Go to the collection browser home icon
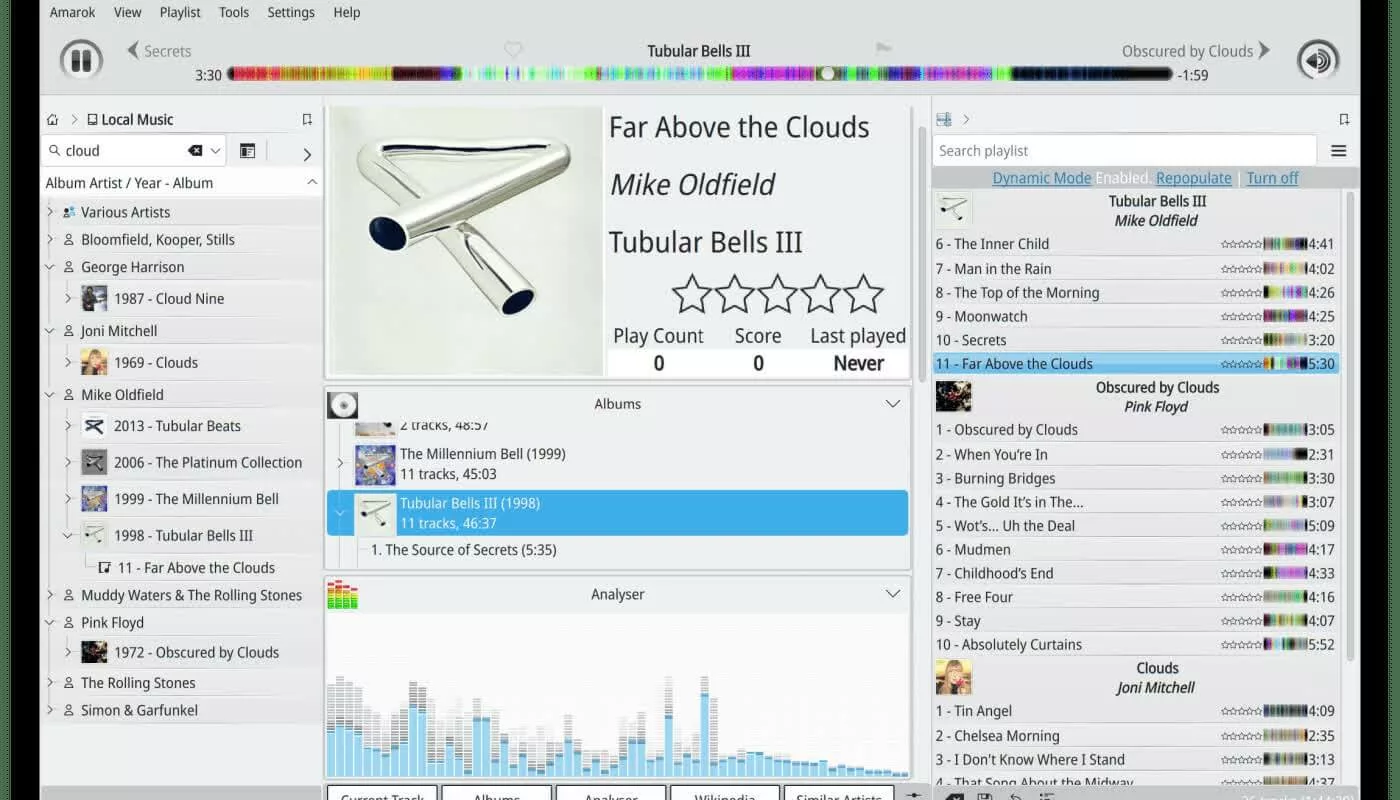The height and width of the screenshot is (800, 1400). point(52,119)
